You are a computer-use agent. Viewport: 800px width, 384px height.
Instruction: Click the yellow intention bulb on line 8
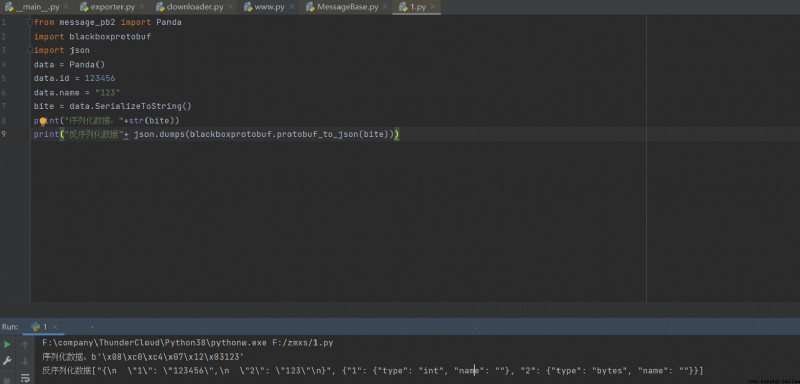coord(43,121)
